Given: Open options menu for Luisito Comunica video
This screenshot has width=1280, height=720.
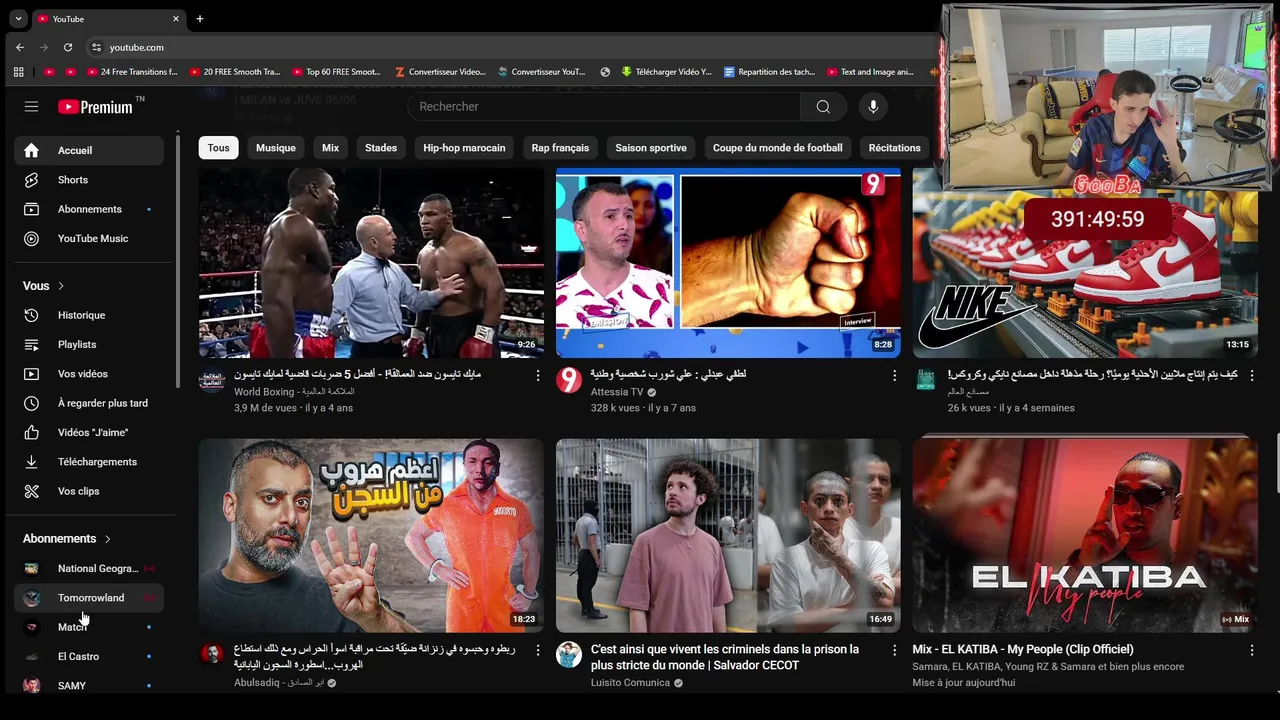Looking at the screenshot, I should click(895, 650).
